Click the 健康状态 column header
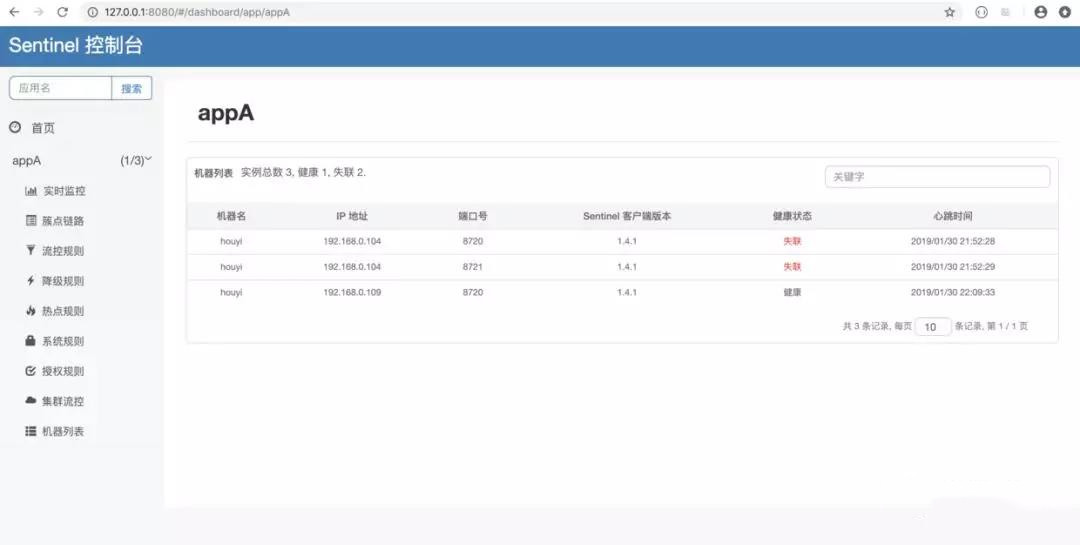 point(792,216)
